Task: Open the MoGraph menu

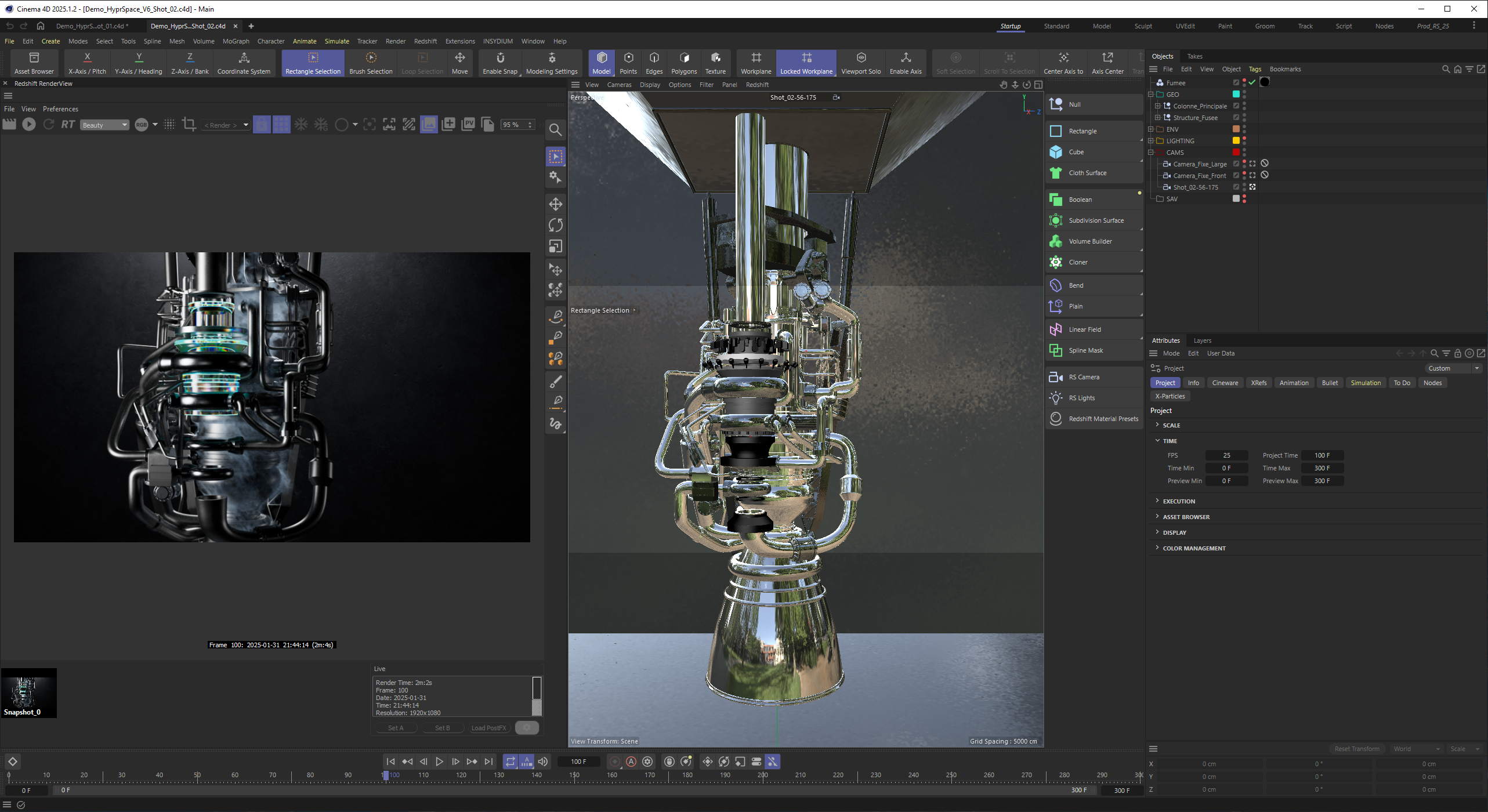Action: pyautogui.click(x=236, y=41)
